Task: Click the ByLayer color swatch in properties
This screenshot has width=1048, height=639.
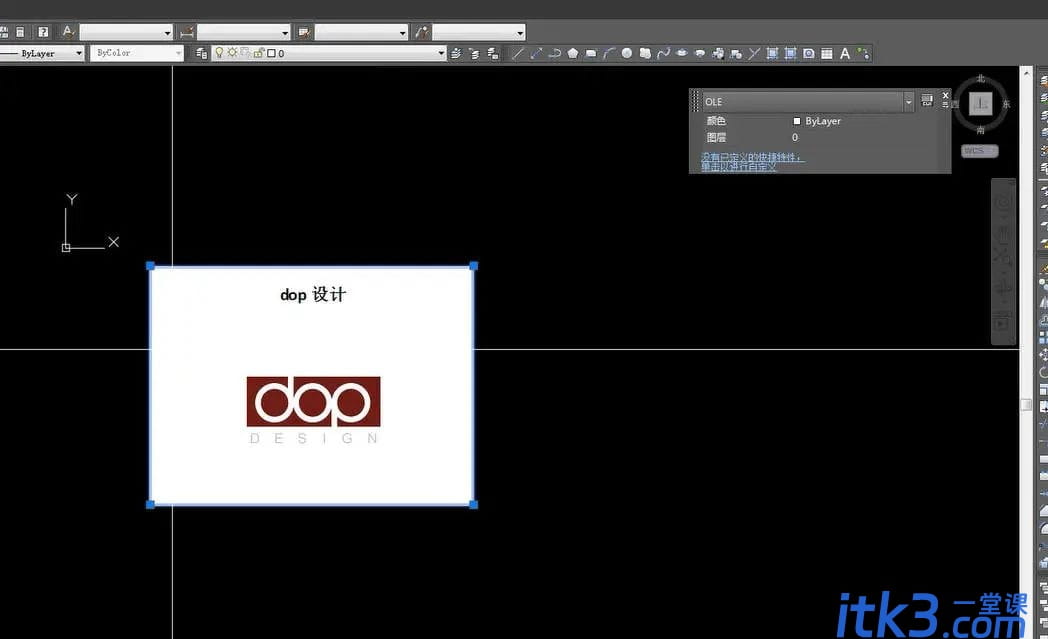Action: [797, 121]
